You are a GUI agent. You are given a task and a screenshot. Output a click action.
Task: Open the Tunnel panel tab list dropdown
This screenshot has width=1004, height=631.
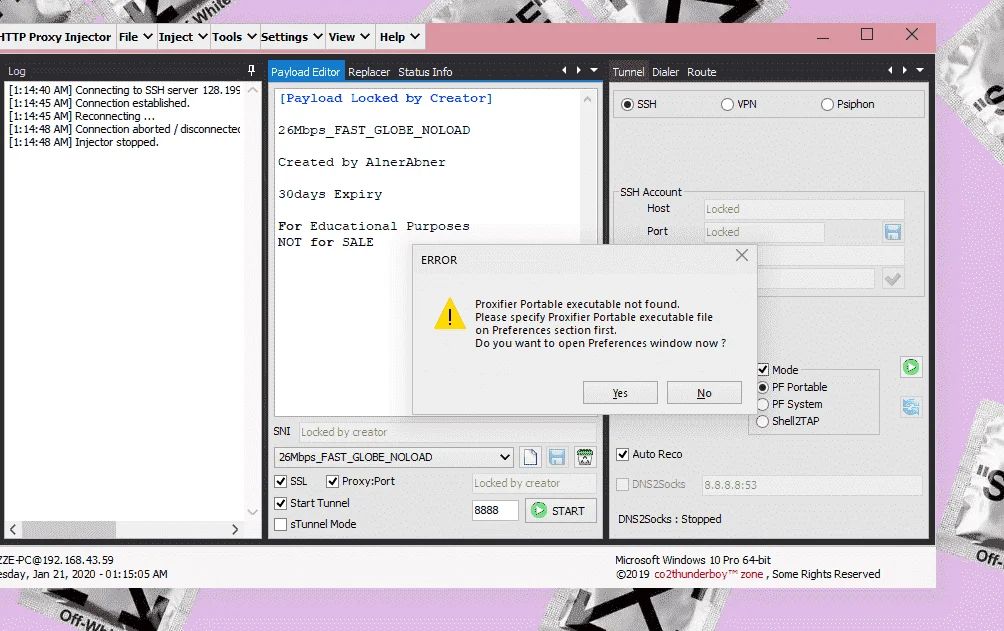(919, 70)
